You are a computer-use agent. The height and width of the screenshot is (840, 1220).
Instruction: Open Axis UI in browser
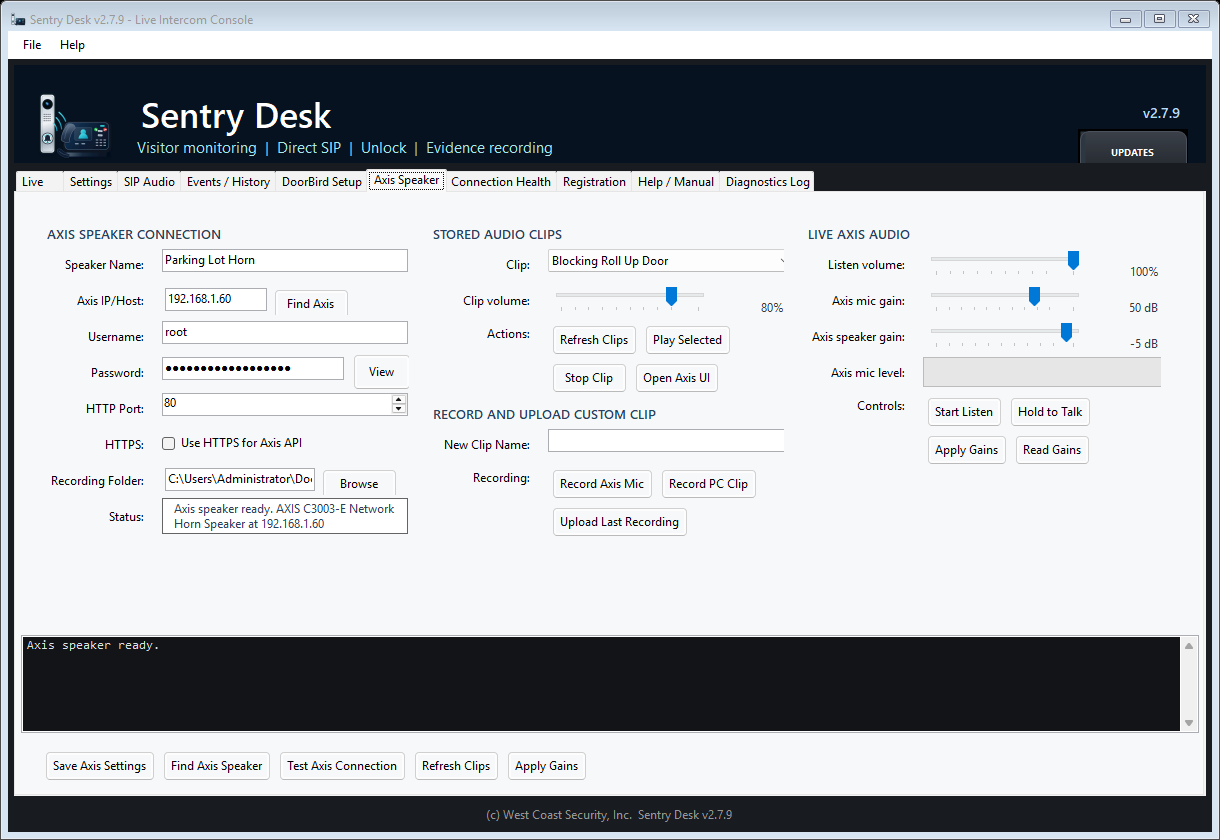tap(677, 378)
